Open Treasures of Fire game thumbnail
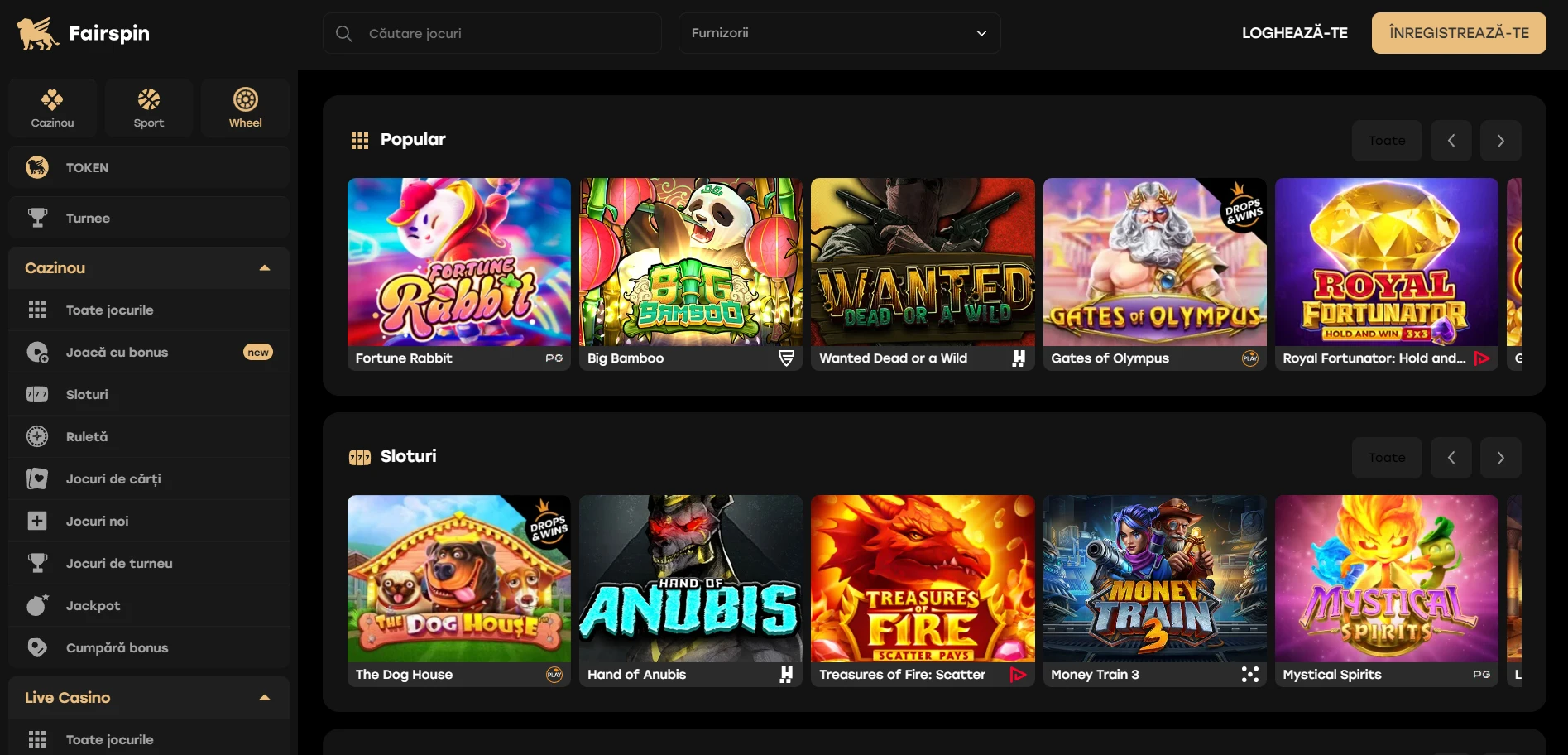Image resolution: width=1568 pixels, height=755 pixels. (923, 579)
